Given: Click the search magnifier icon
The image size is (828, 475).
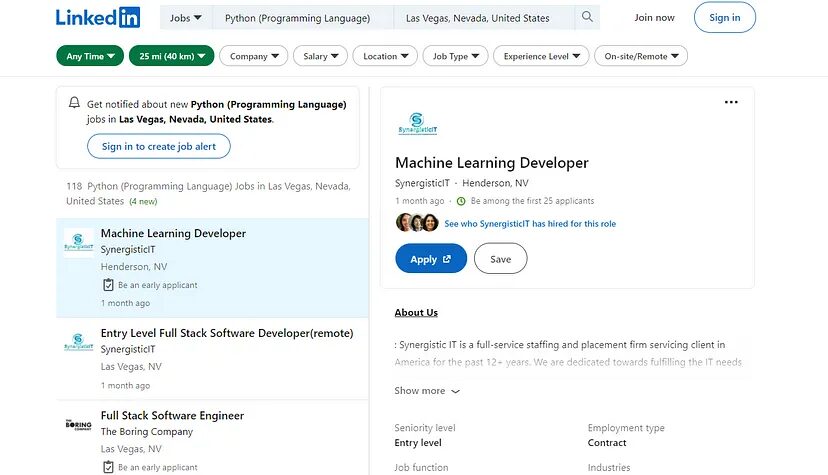Looking at the screenshot, I should click(588, 18).
